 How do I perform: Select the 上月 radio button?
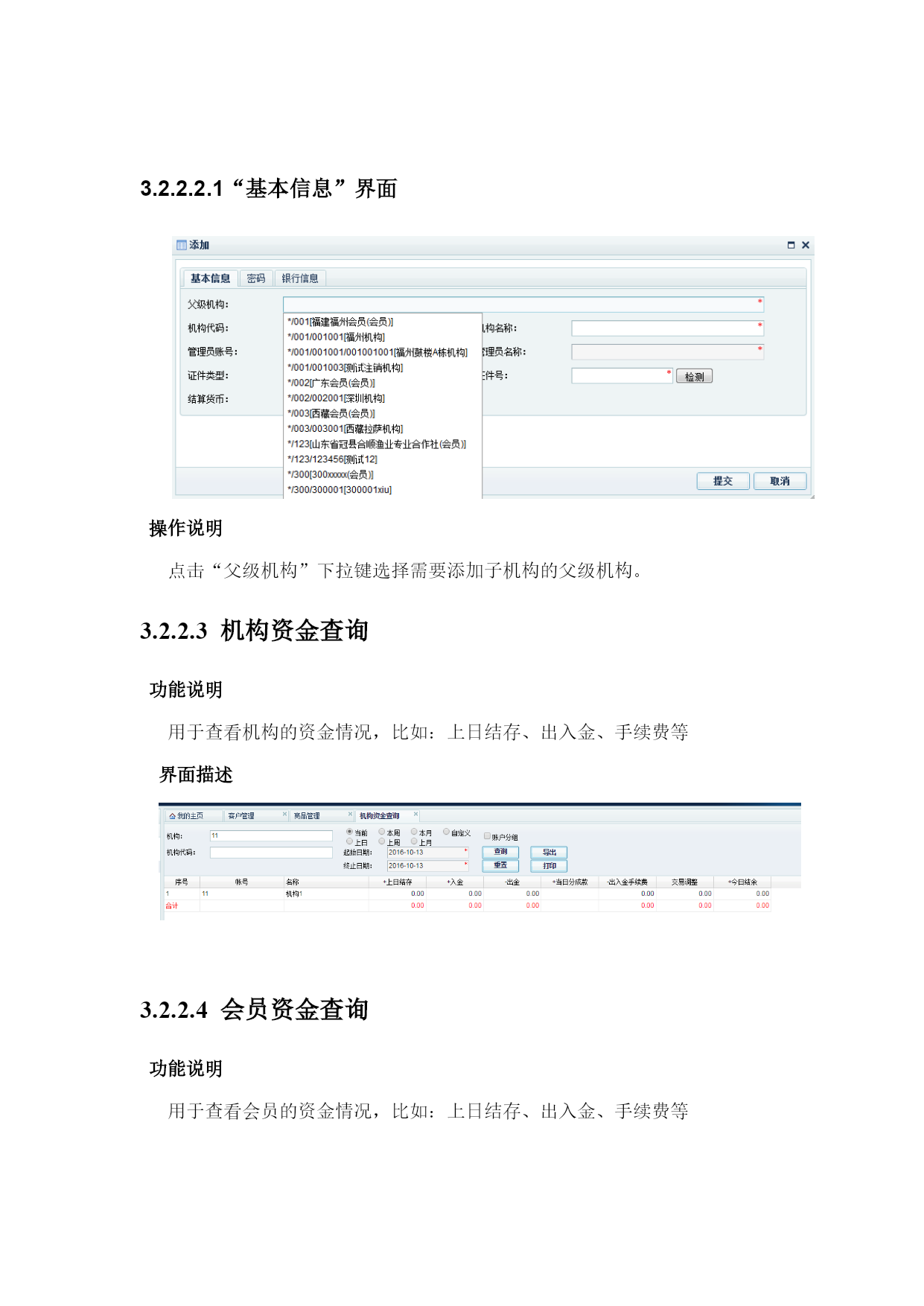414,841
